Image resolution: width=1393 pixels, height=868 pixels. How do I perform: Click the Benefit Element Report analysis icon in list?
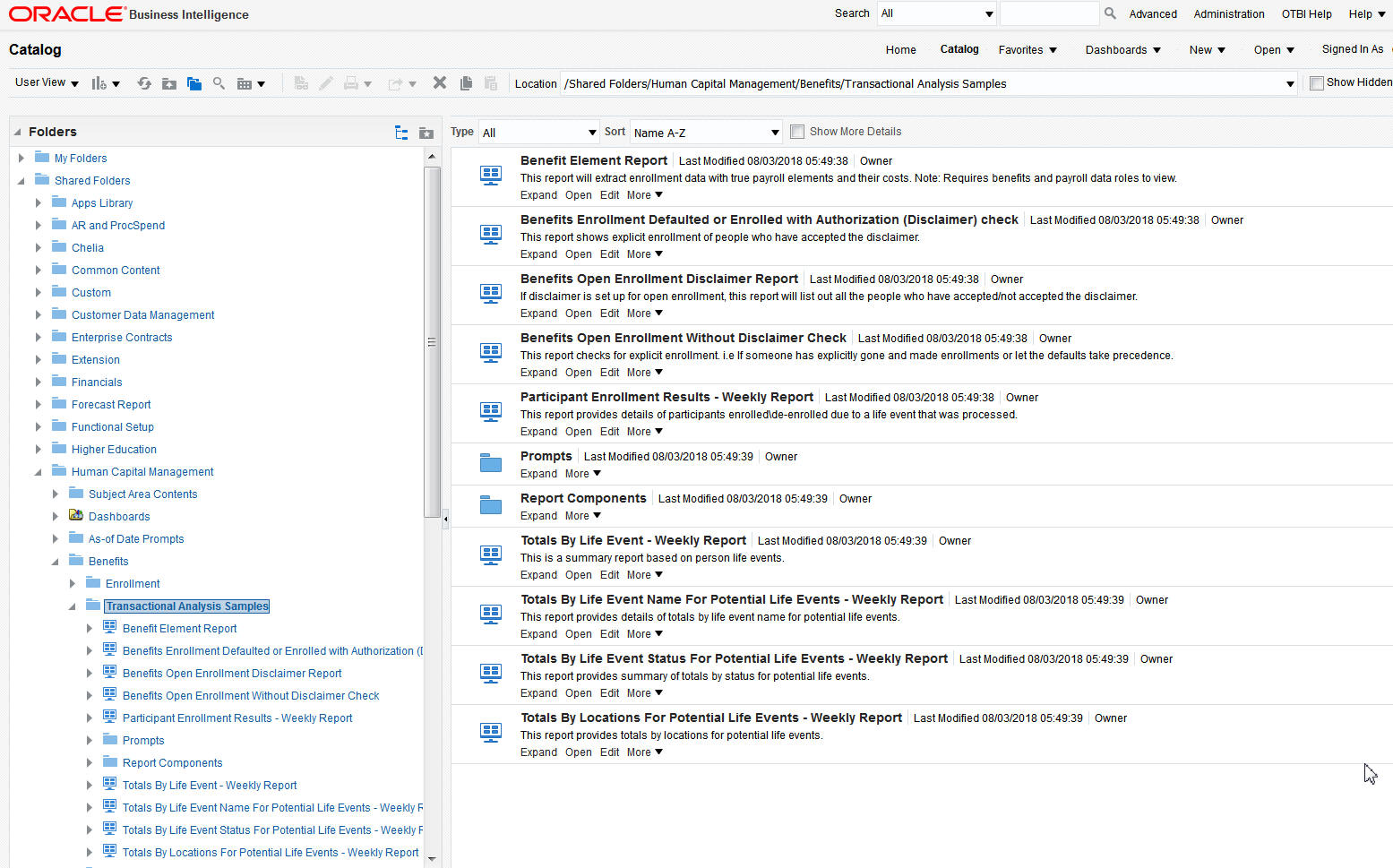tap(491, 175)
